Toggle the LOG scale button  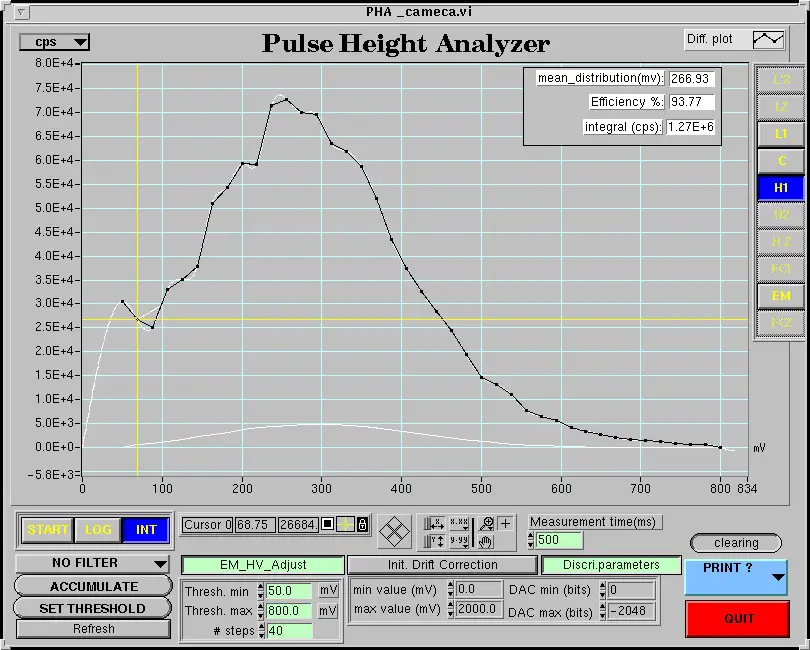(98, 530)
